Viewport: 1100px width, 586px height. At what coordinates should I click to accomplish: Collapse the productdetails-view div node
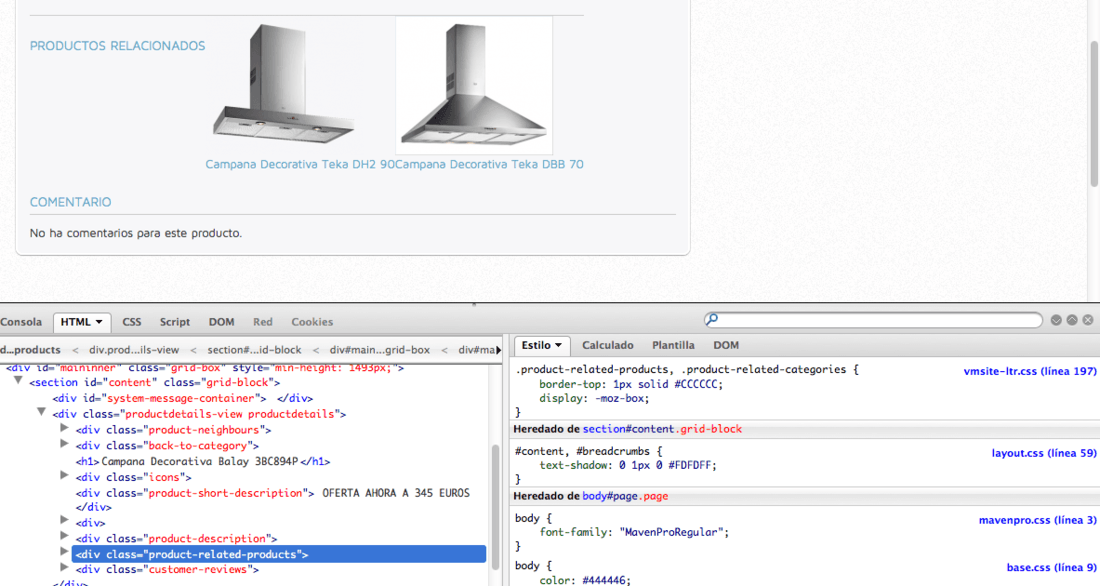click(x=41, y=413)
